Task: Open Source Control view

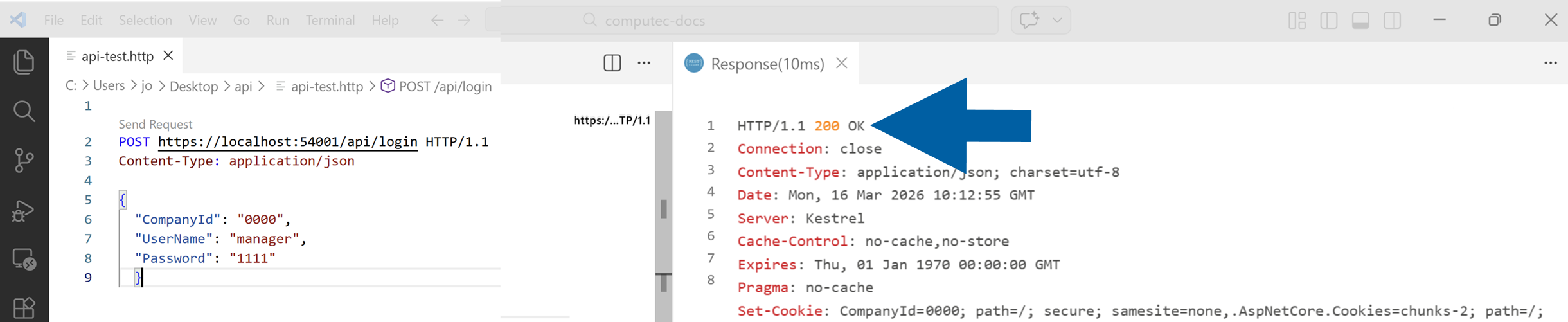Action: (24, 160)
